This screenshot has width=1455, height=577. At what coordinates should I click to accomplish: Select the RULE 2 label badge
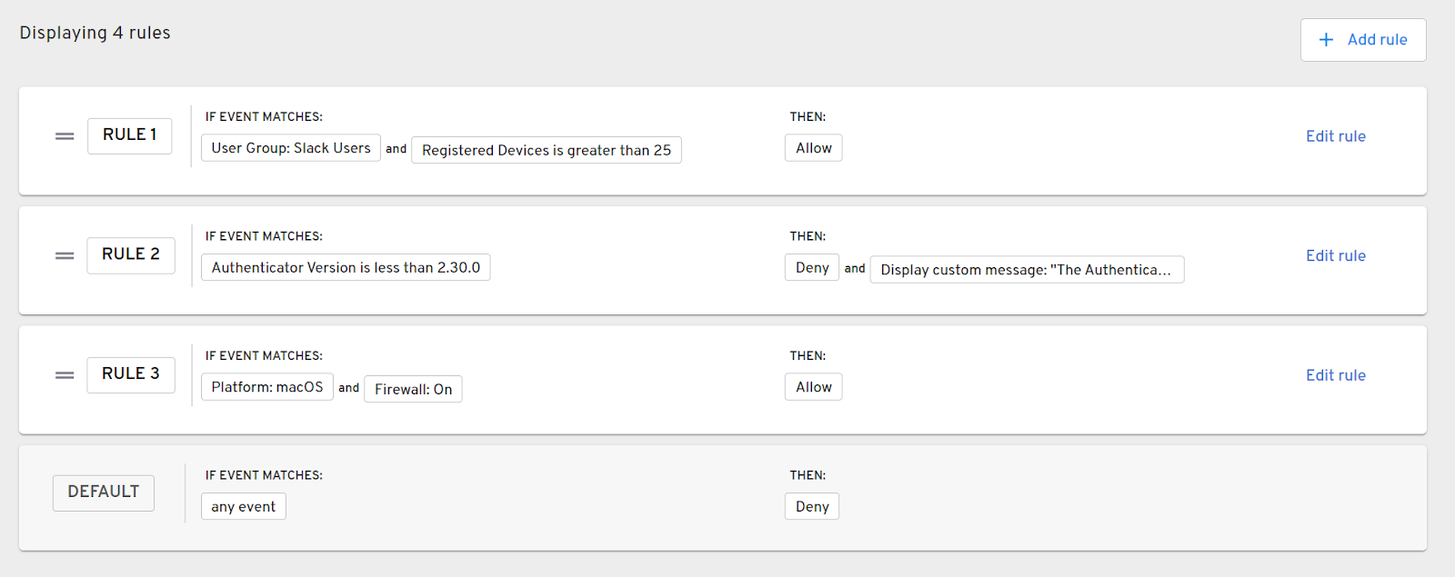[130, 255]
